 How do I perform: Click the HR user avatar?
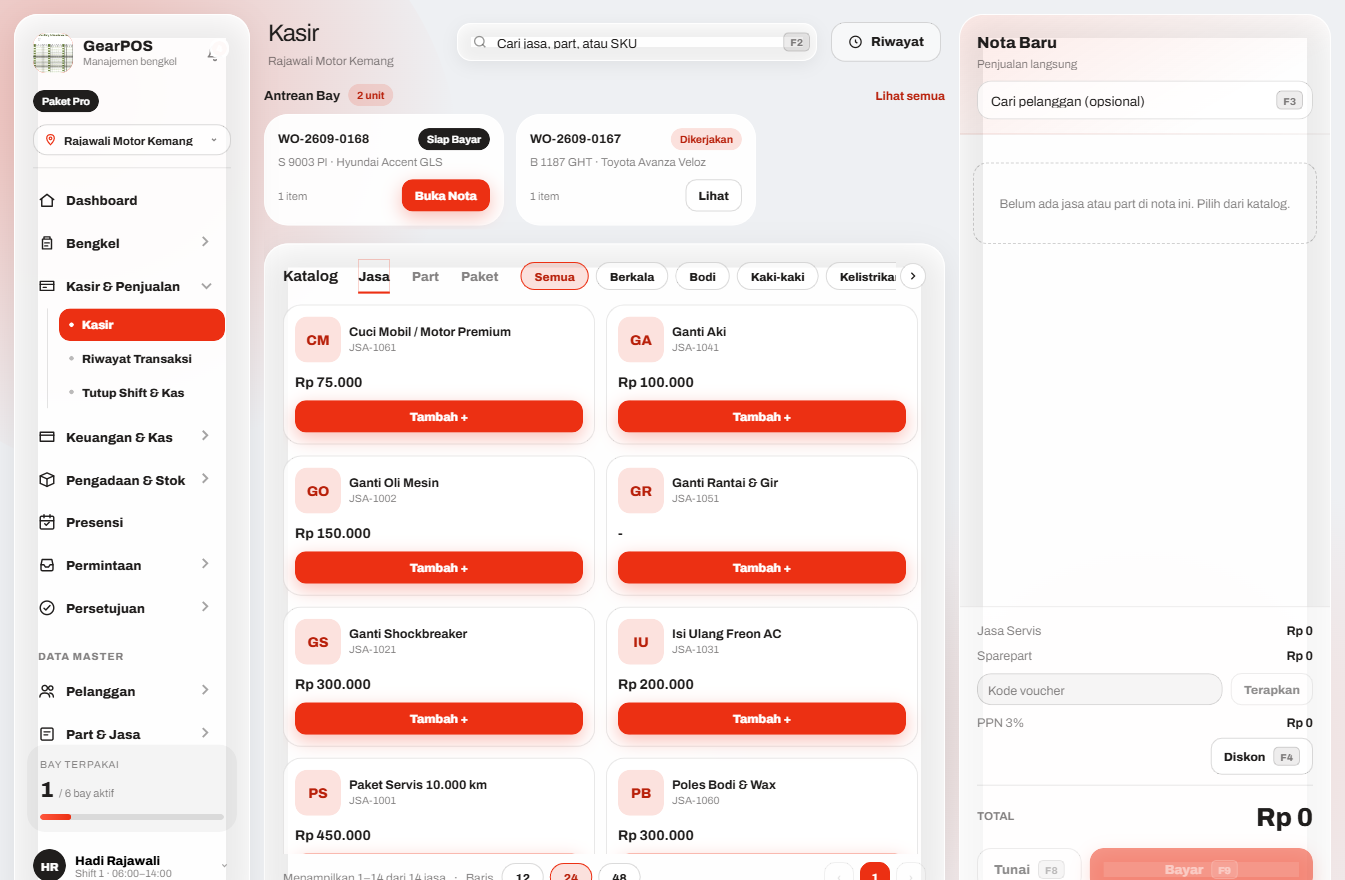[50, 866]
